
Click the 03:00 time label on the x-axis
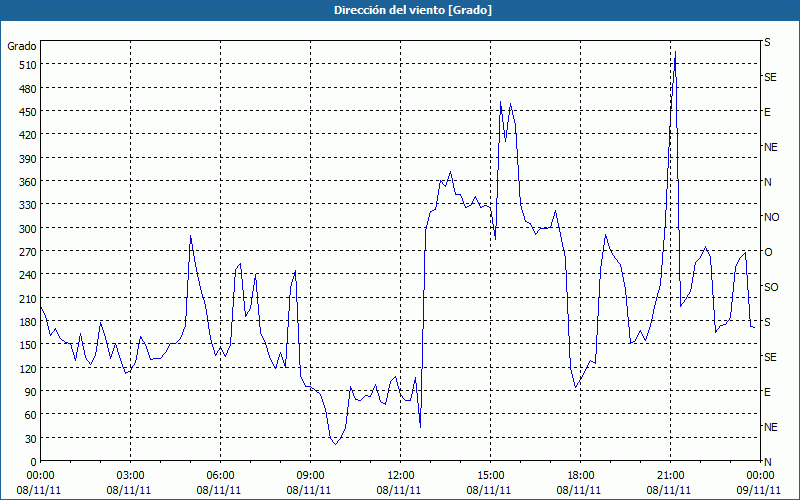131,476
